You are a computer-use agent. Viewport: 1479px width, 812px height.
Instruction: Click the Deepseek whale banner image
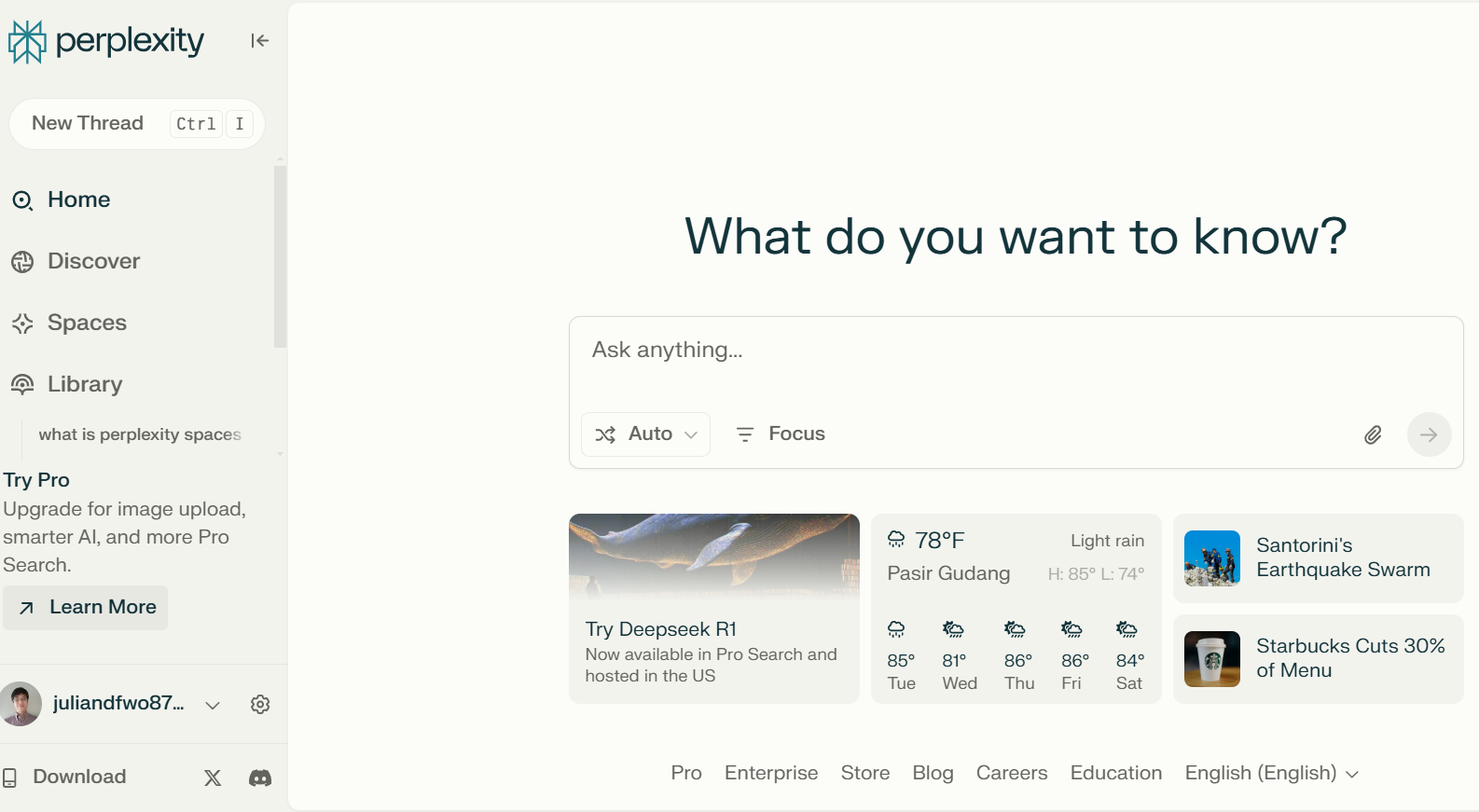click(714, 556)
